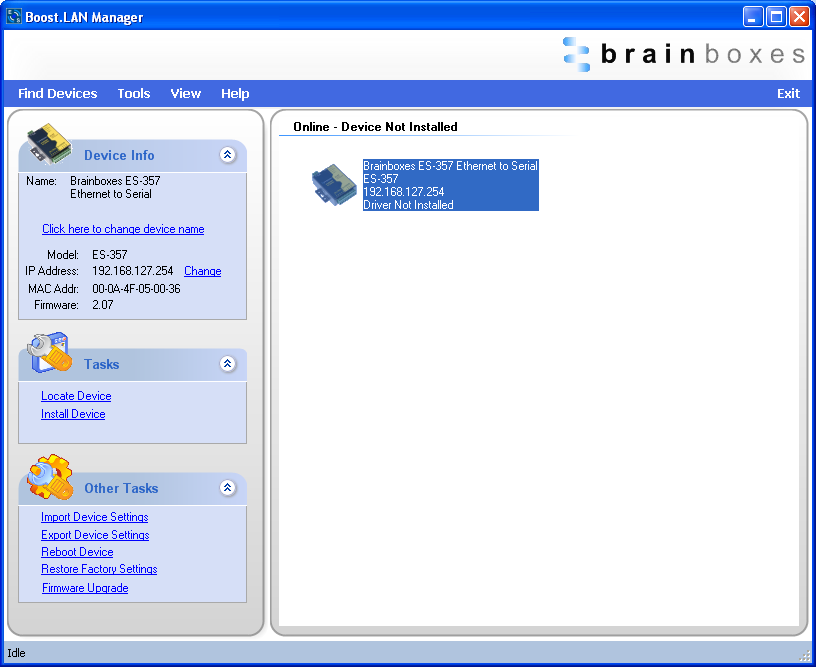Open the Find Devices menu
816x667 pixels.
click(x=57, y=93)
